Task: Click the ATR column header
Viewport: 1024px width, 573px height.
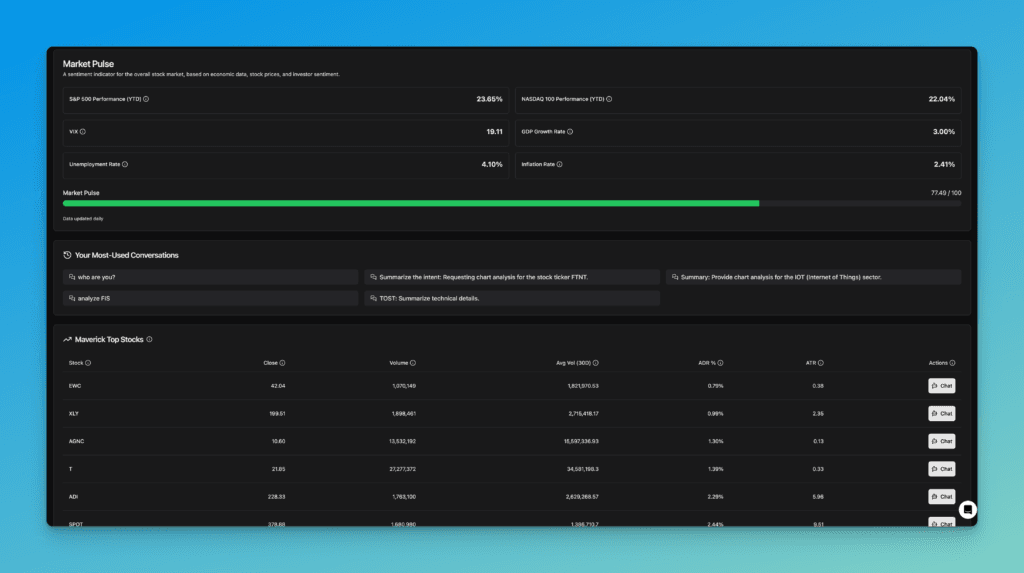Action: pos(810,363)
